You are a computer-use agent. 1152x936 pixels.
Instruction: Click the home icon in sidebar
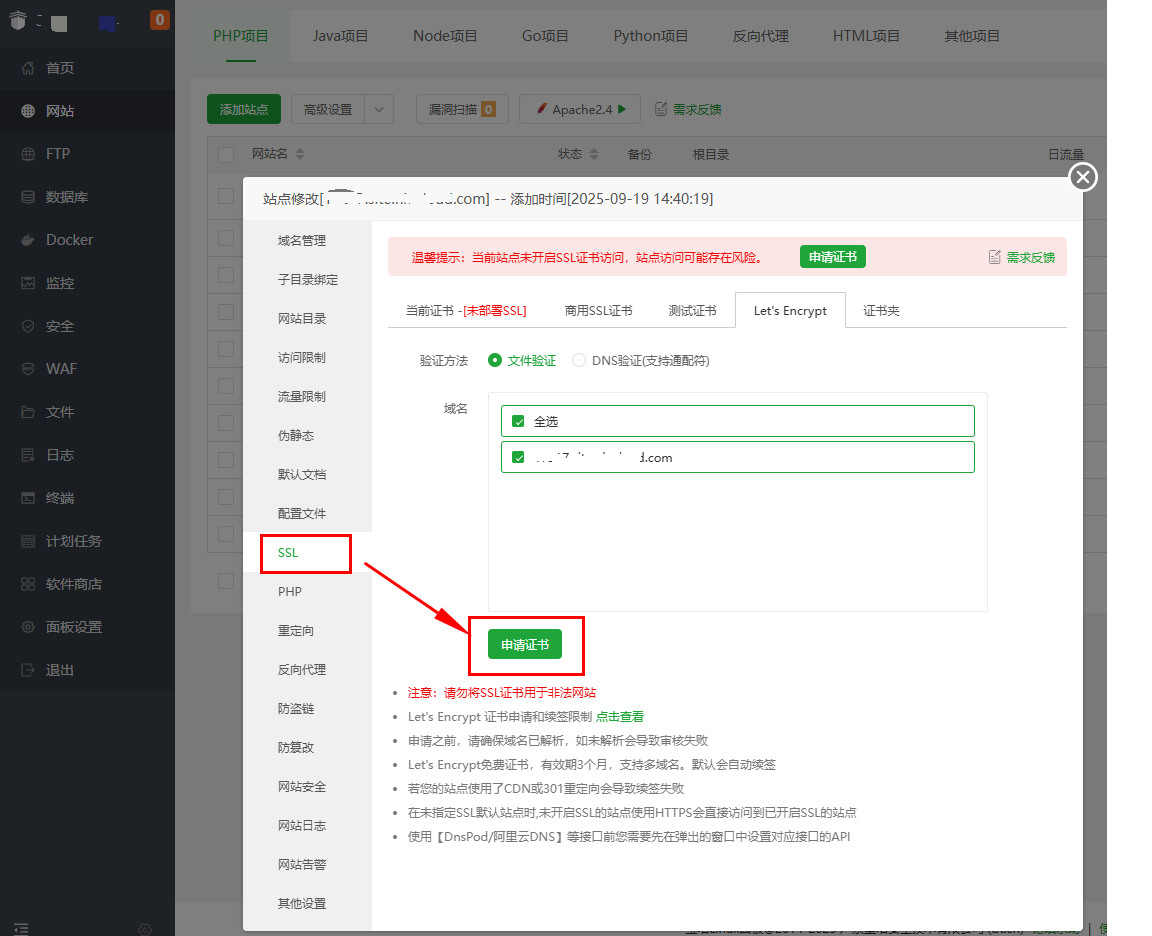28,68
